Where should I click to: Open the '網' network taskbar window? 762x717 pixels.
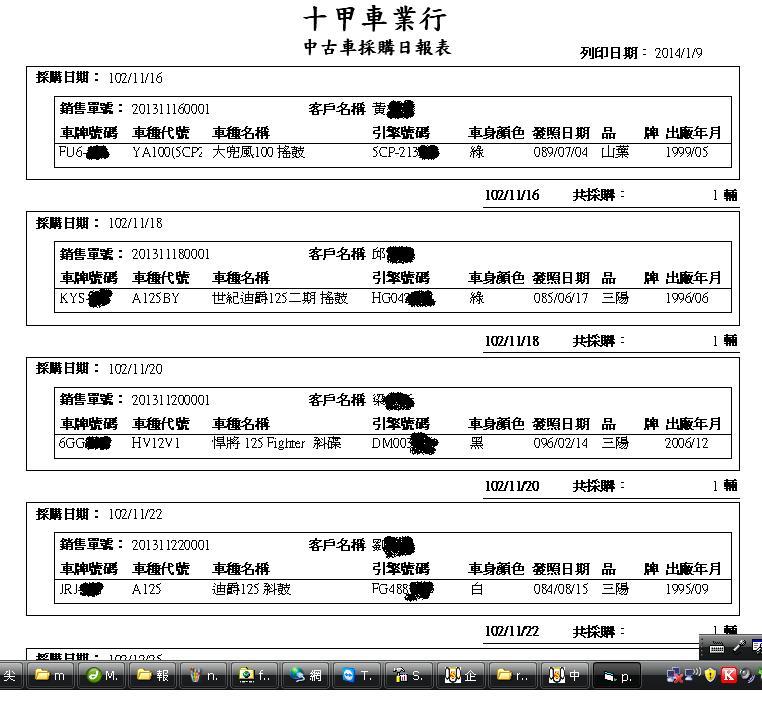[306, 676]
